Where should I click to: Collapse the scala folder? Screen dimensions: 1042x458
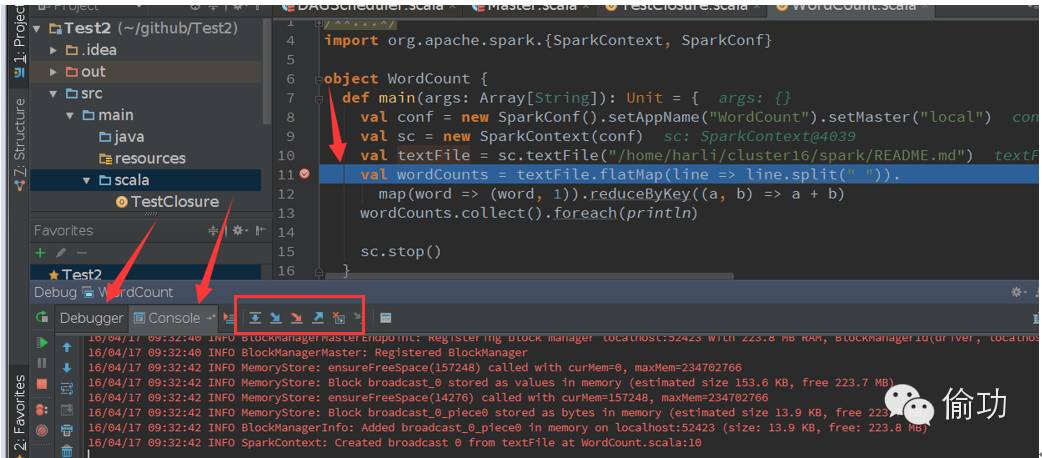tap(86, 180)
